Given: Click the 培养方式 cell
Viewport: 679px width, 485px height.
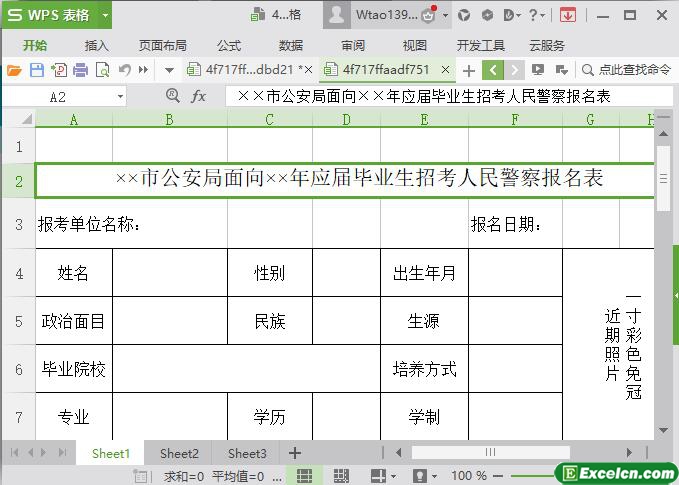Looking at the screenshot, I should 424,369.
